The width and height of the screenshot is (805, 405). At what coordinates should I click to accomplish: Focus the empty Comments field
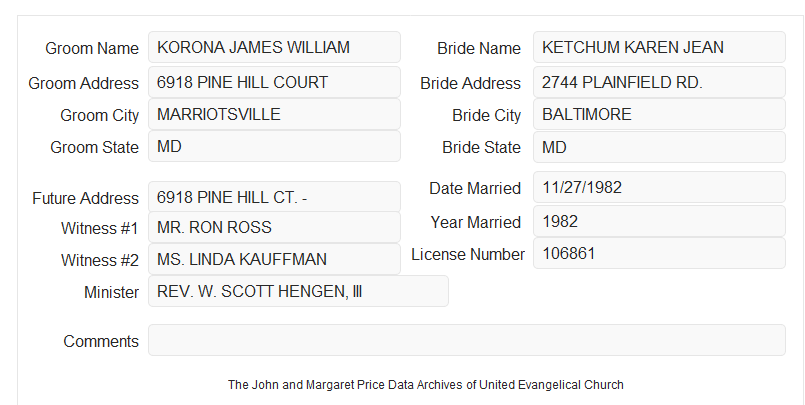(467, 340)
